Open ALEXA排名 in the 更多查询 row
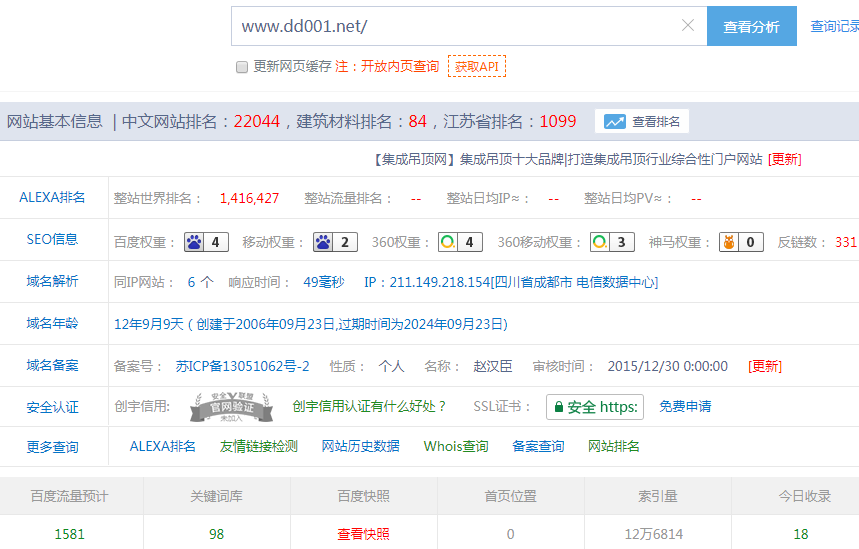 pyautogui.click(x=162, y=446)
